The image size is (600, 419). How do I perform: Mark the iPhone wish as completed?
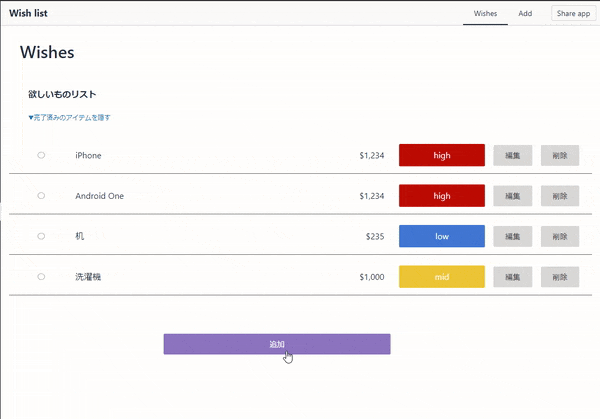[x=41, y=155]
